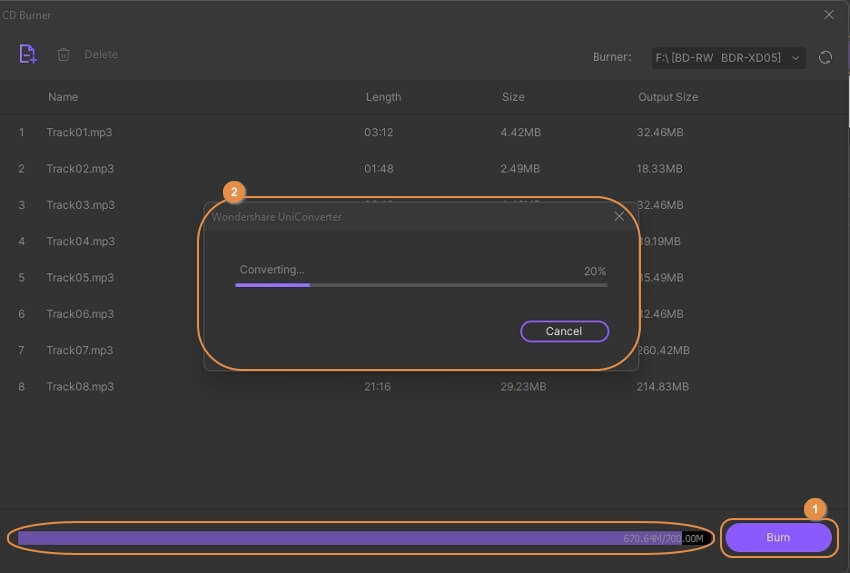Click the Output Size column header
850x573 pixels.
(668, 97)
